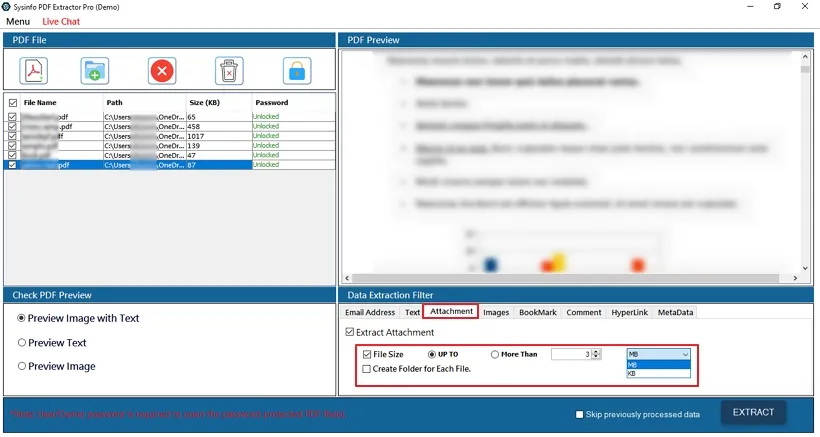Toggle the File Size checkbox
The height and width of the screenshot is (437, 820).
[x=367, y=354]
